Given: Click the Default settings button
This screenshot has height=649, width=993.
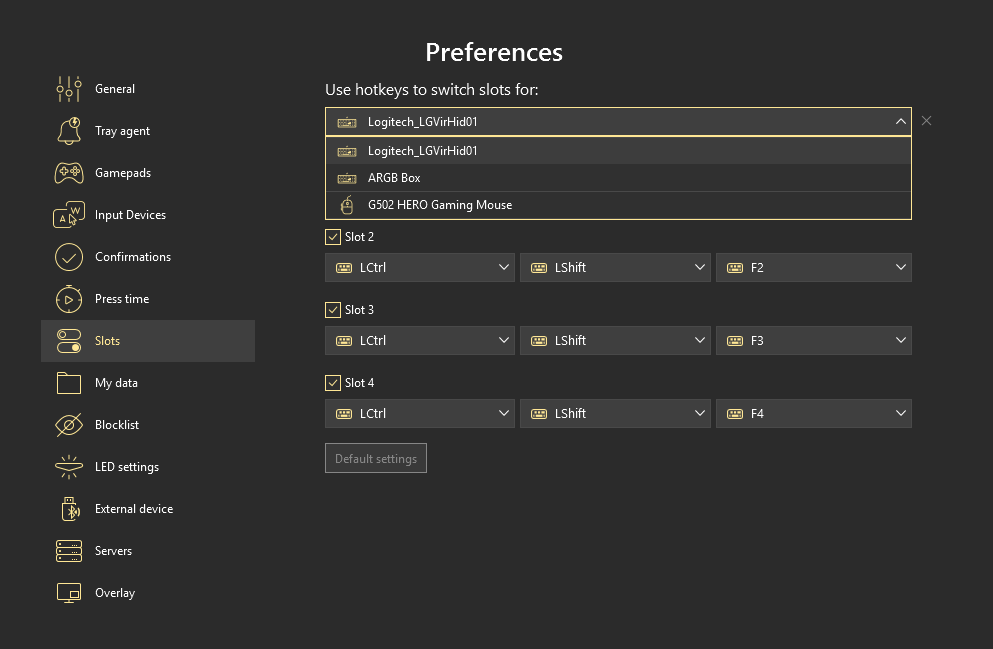Looking at the screenshot, I should tap(376, 459).
